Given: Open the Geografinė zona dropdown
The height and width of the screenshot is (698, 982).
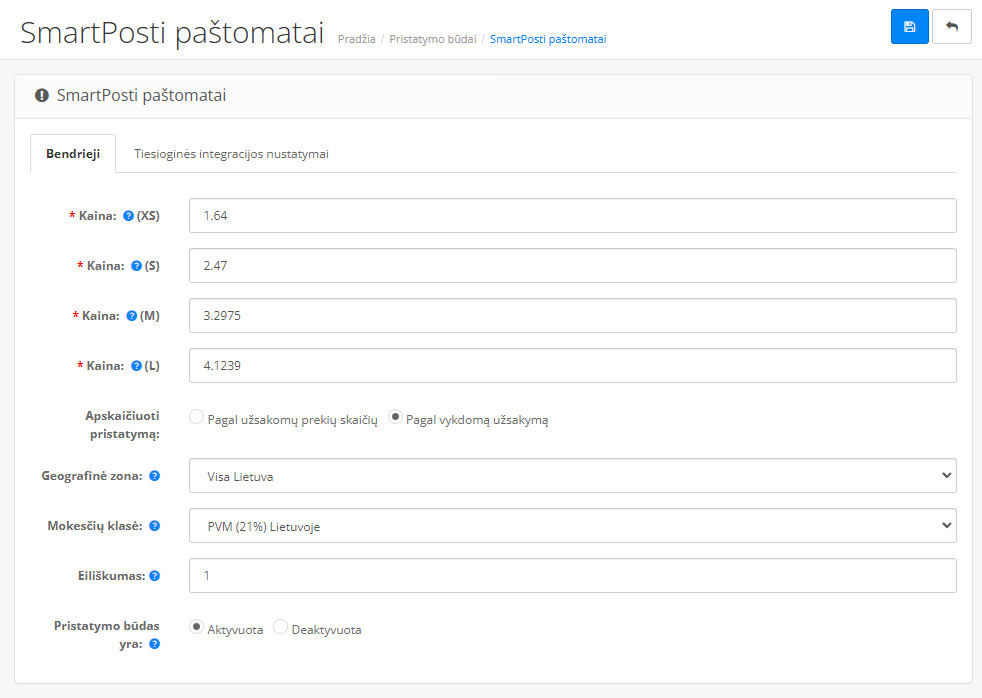Looking at the screenshot, I should click(x=572, y=476).
